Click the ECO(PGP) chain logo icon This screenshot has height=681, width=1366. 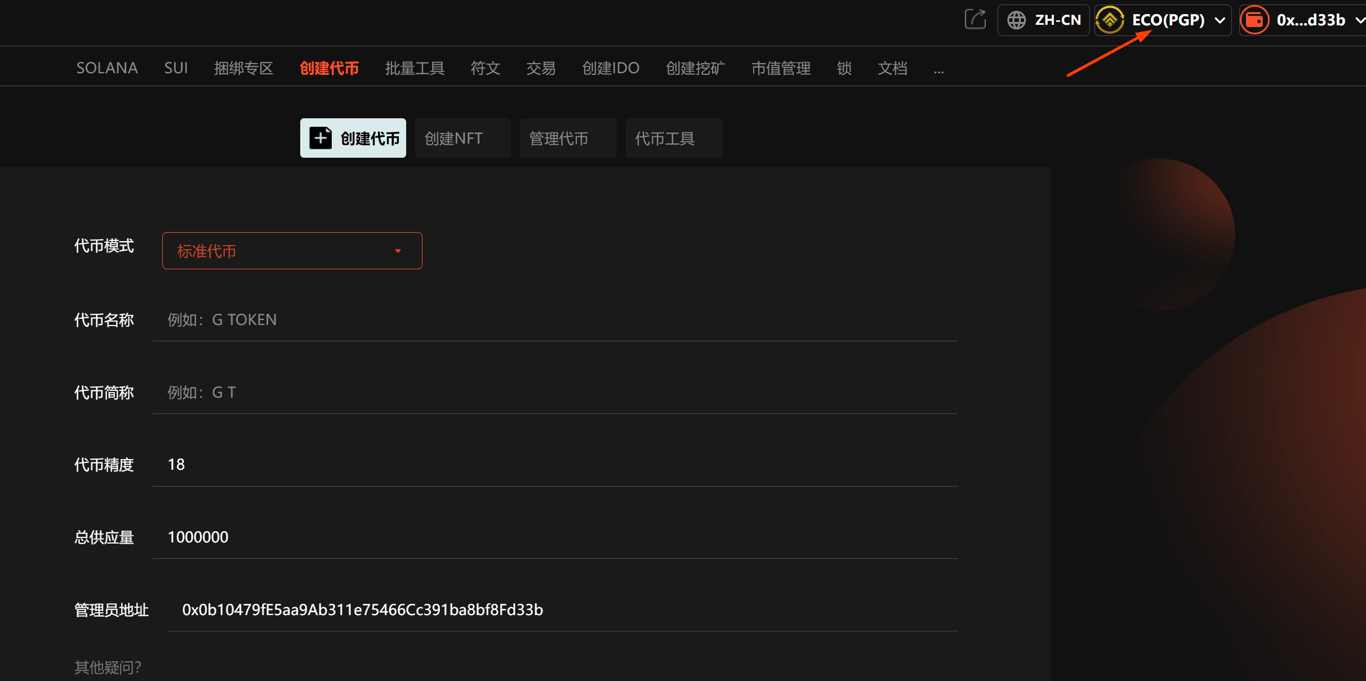coord(1110,20)
